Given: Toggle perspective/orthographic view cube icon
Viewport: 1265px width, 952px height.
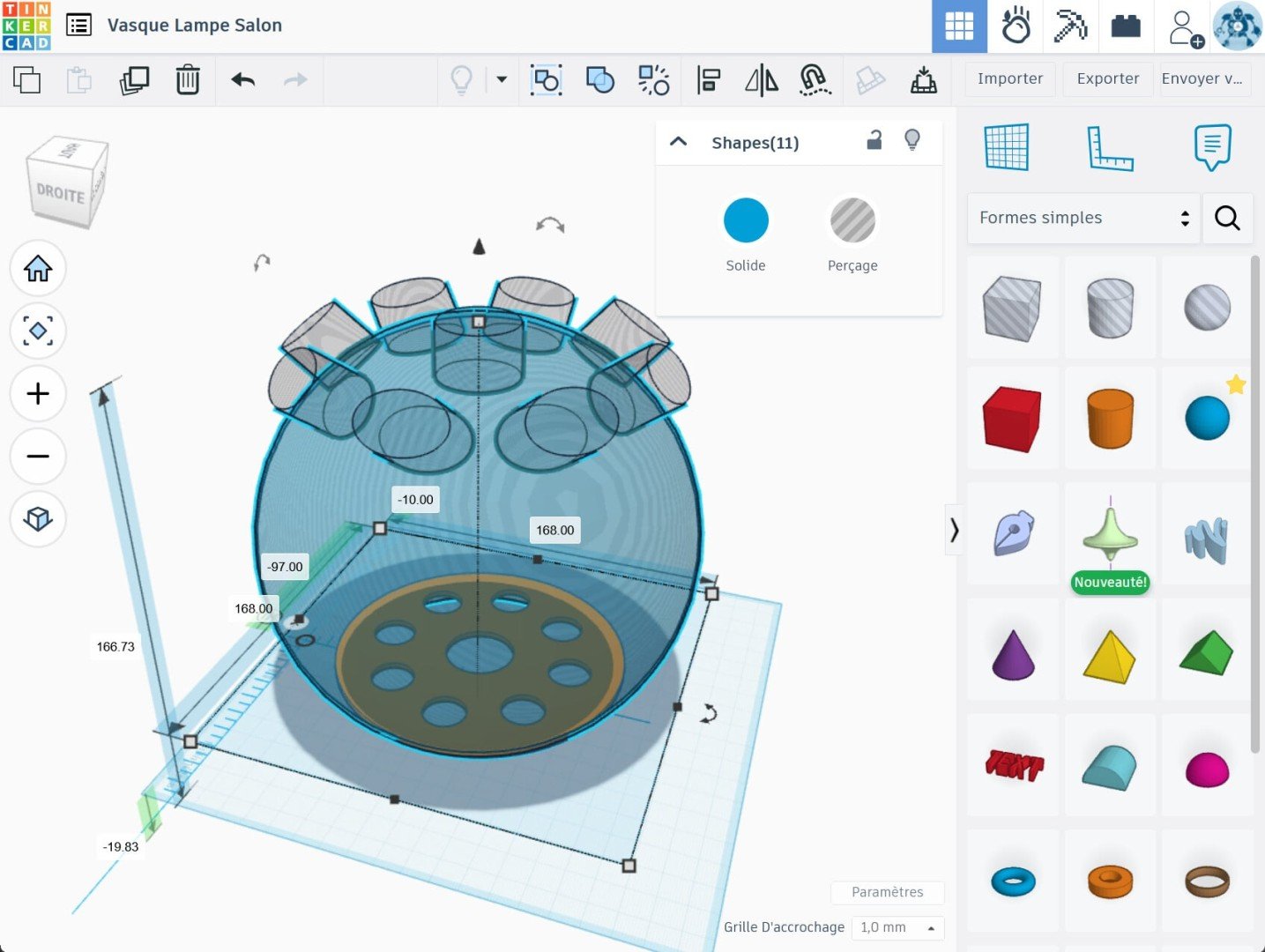Looking at the screenshot, I should coord(38,518).
